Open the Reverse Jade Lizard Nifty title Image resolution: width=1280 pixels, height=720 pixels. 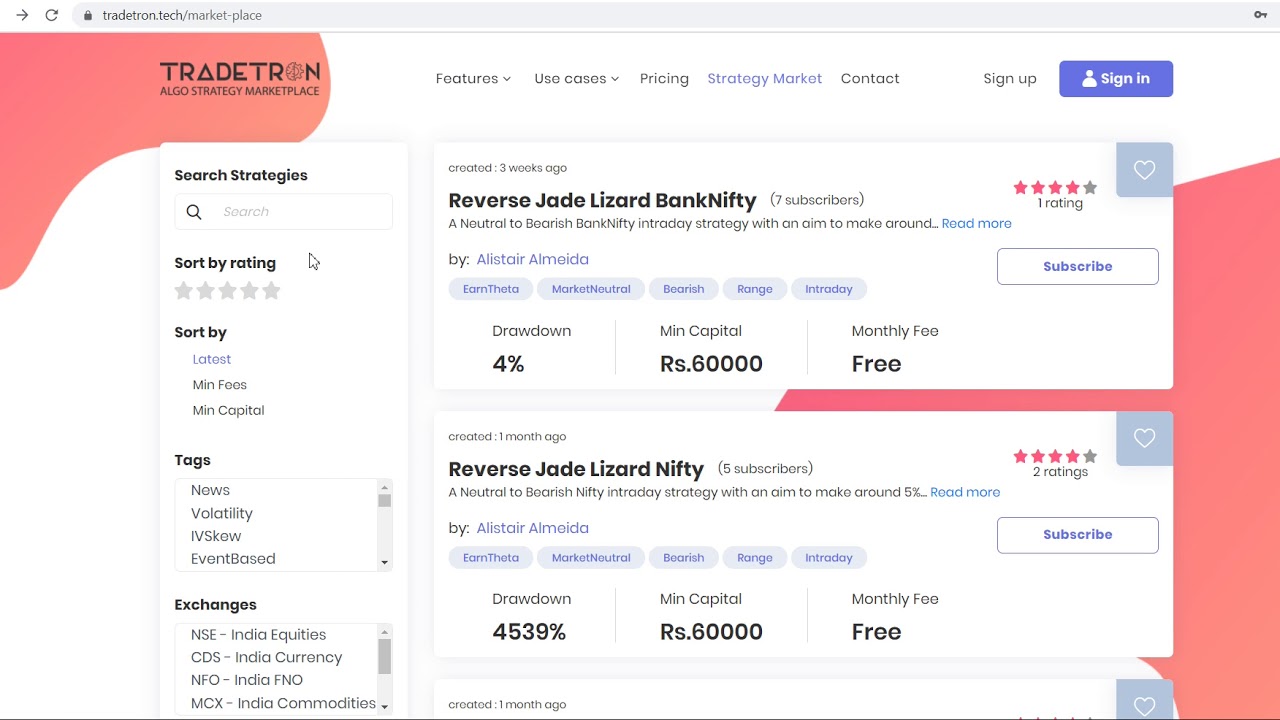pyautogui.click(x=576, y=469)
